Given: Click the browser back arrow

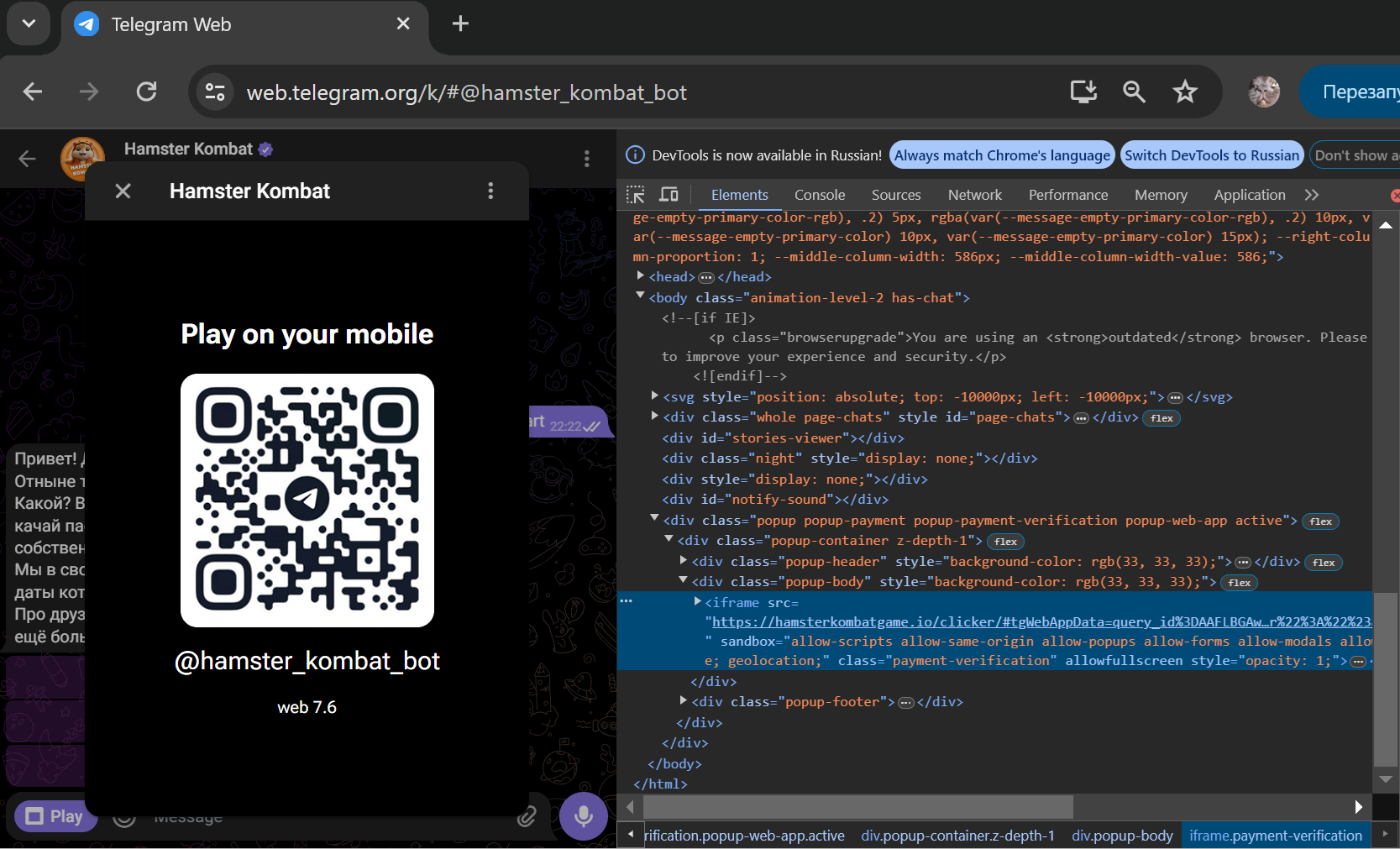Looking at the screenshot, I should click(33, 92).
